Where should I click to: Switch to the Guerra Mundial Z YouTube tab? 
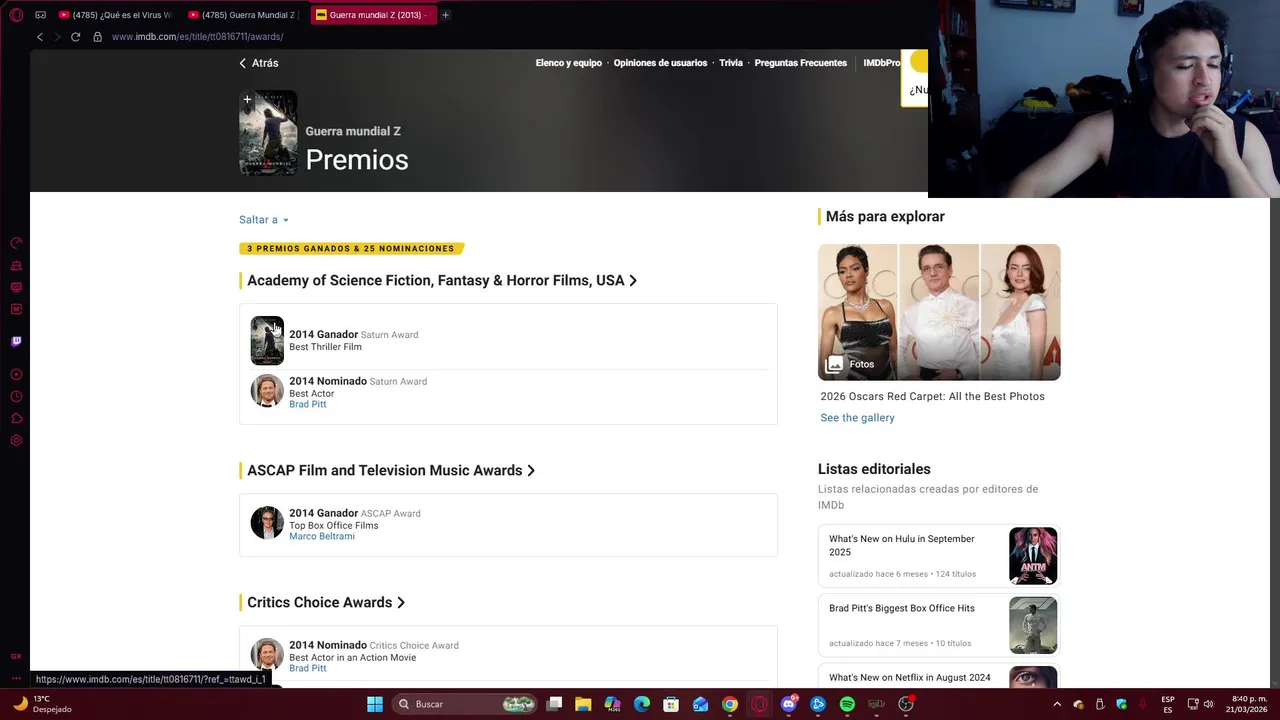click(243, 15)
